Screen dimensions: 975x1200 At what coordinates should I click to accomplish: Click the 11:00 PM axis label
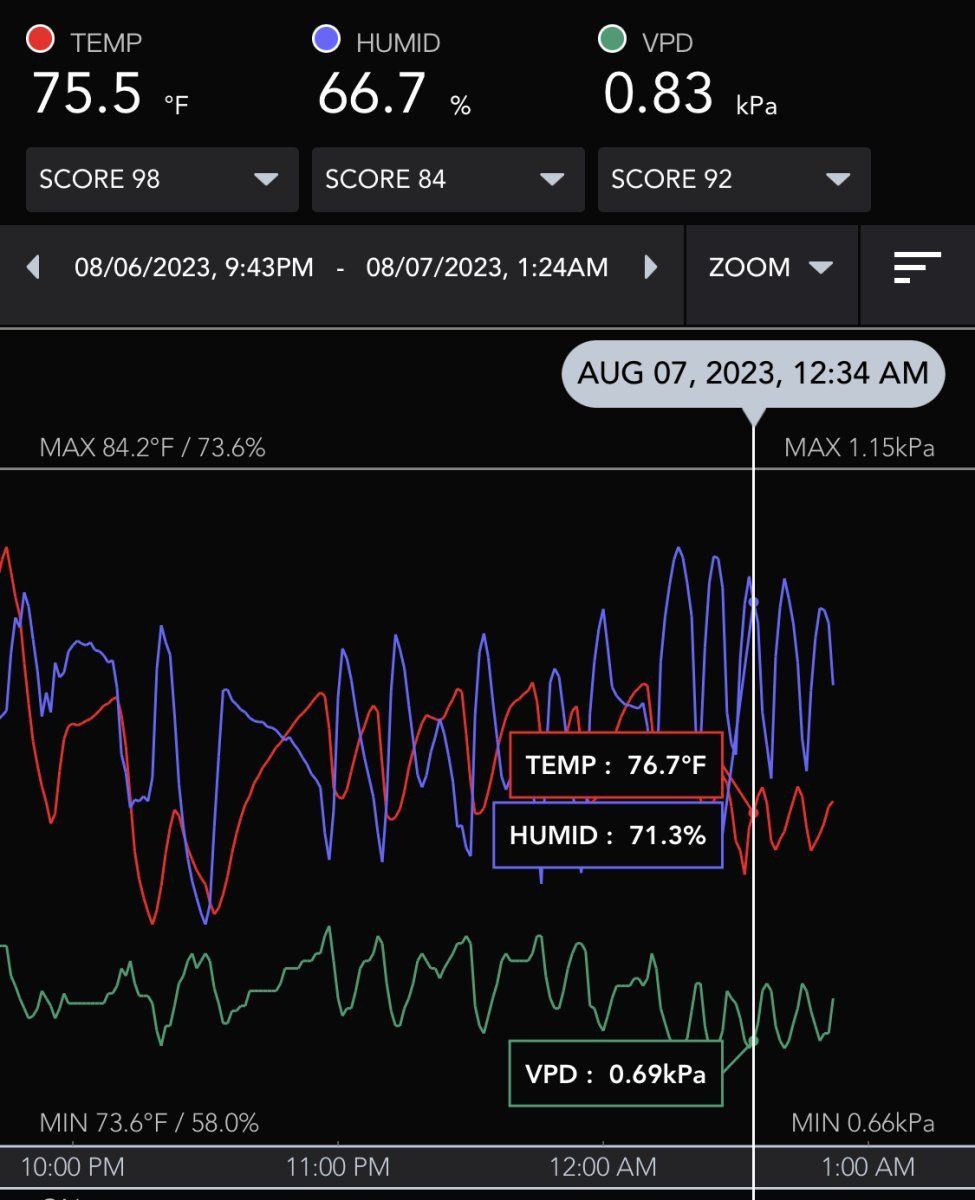338,1166
